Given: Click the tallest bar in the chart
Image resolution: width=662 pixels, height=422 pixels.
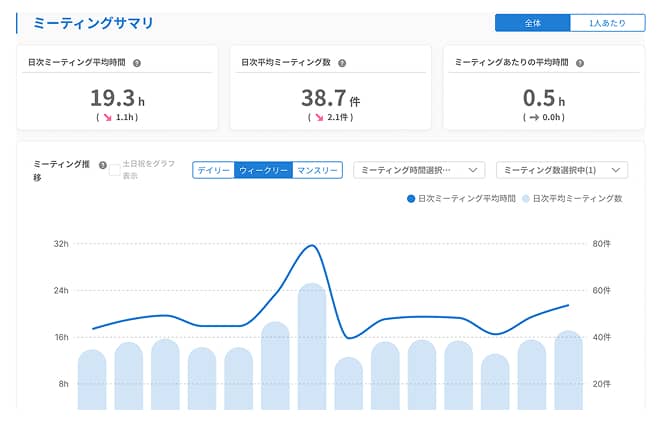Looking at the screenshot, I should [x=312, y=346].
